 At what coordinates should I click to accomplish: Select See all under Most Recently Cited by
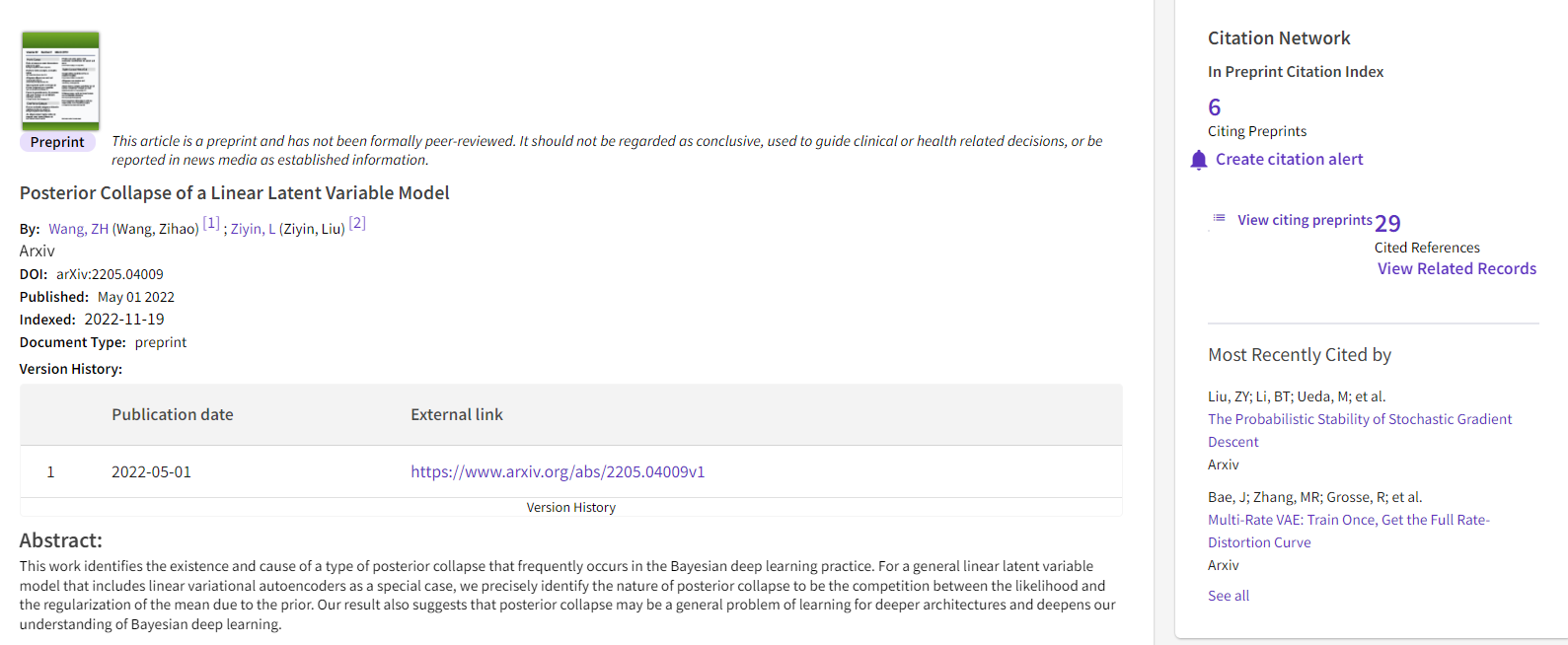pyautogui.click(x=1228, y=595)
